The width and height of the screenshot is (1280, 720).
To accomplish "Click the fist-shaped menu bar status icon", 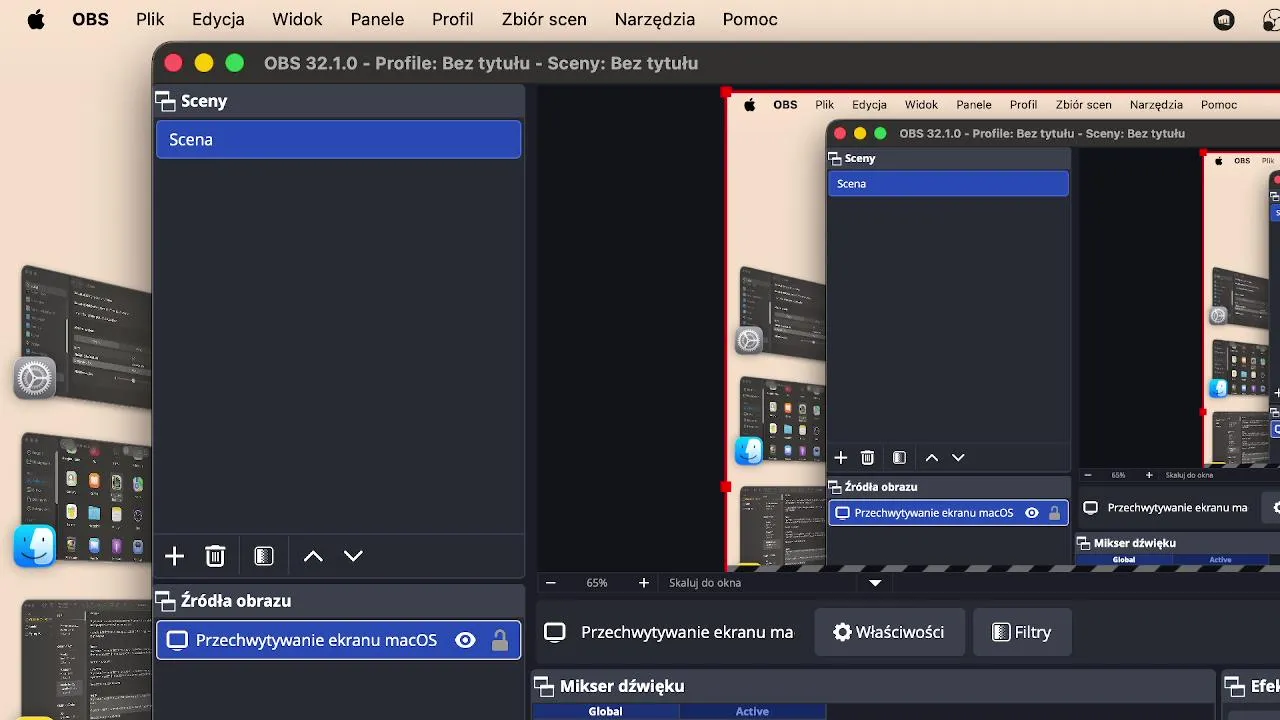I will point(1223,20).
